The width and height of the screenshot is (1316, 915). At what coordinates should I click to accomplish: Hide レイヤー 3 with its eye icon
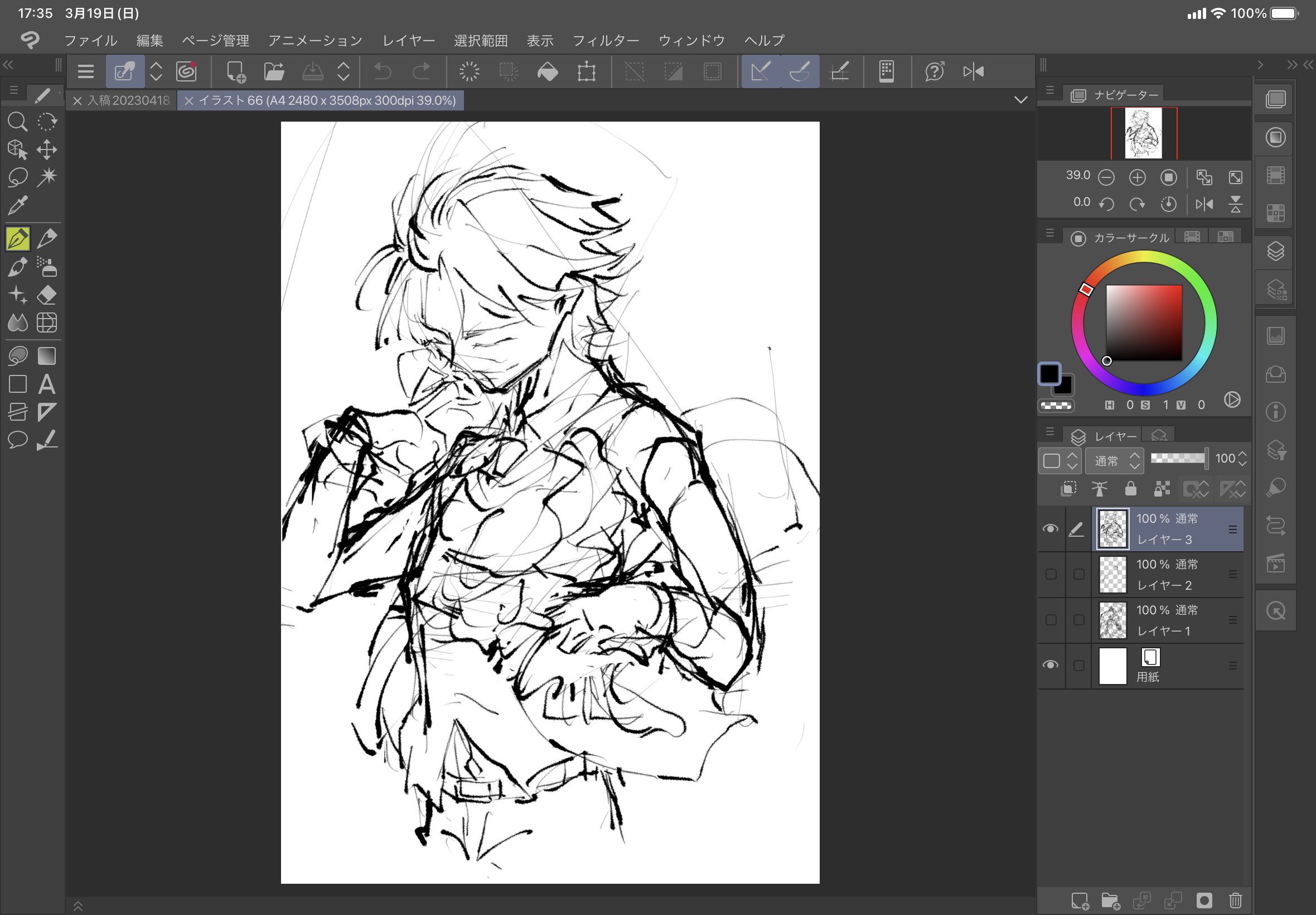1050,528
